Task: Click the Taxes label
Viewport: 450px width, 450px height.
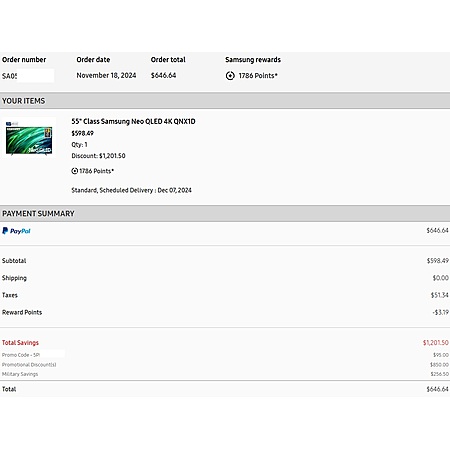Action: [10, 295]
